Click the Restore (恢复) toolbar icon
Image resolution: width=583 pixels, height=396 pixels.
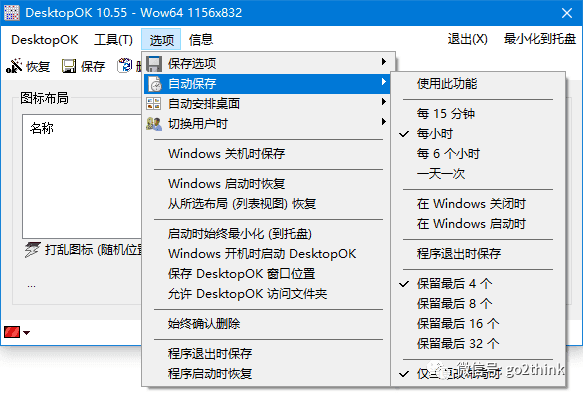coord(14,66)
